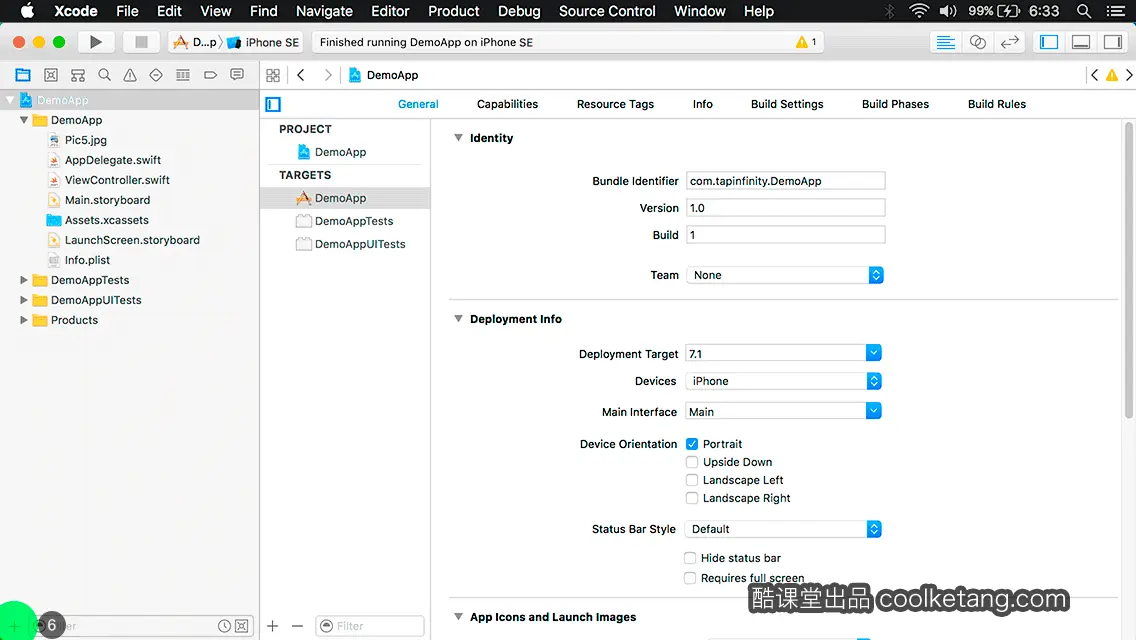Expand the Products folder
Screen dimensions: 1136x640
[23, 320]
